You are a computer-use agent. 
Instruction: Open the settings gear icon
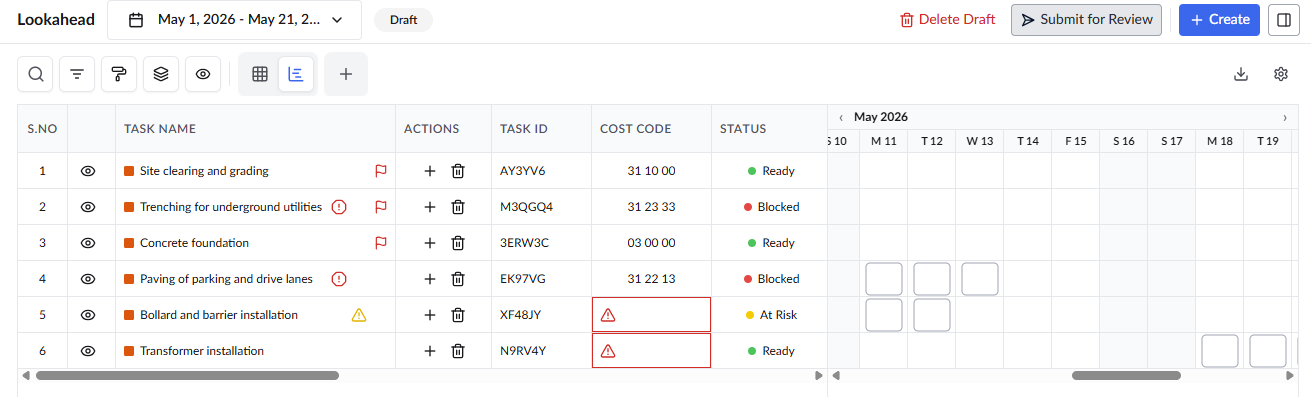(x=1281, y=74)
